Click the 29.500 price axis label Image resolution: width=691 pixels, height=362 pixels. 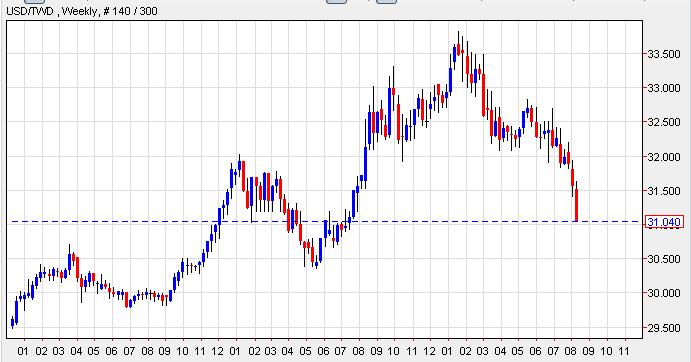tap(664, 328)
